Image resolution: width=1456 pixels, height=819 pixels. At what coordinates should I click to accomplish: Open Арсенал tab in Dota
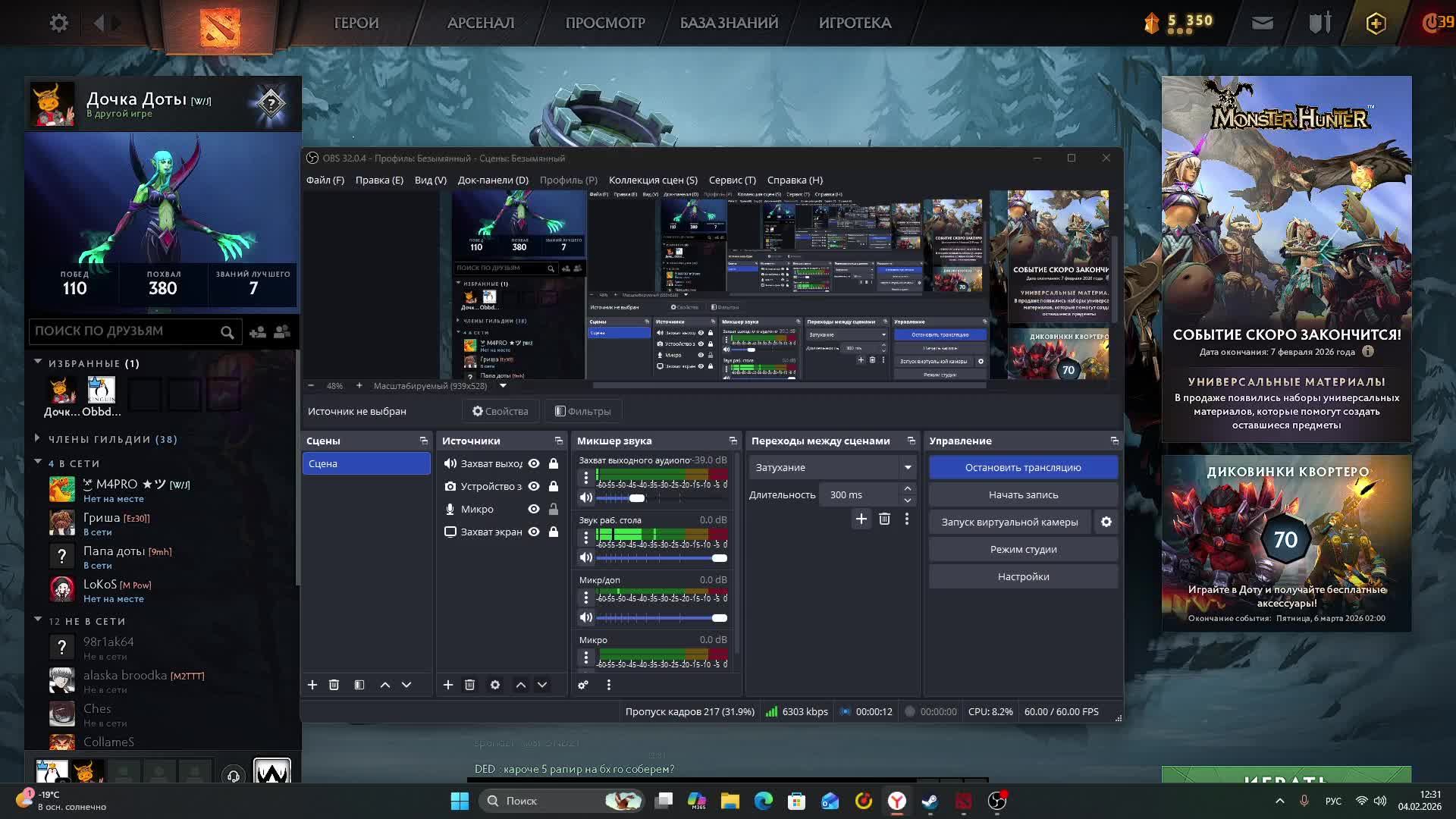click(x=480, y=23)
